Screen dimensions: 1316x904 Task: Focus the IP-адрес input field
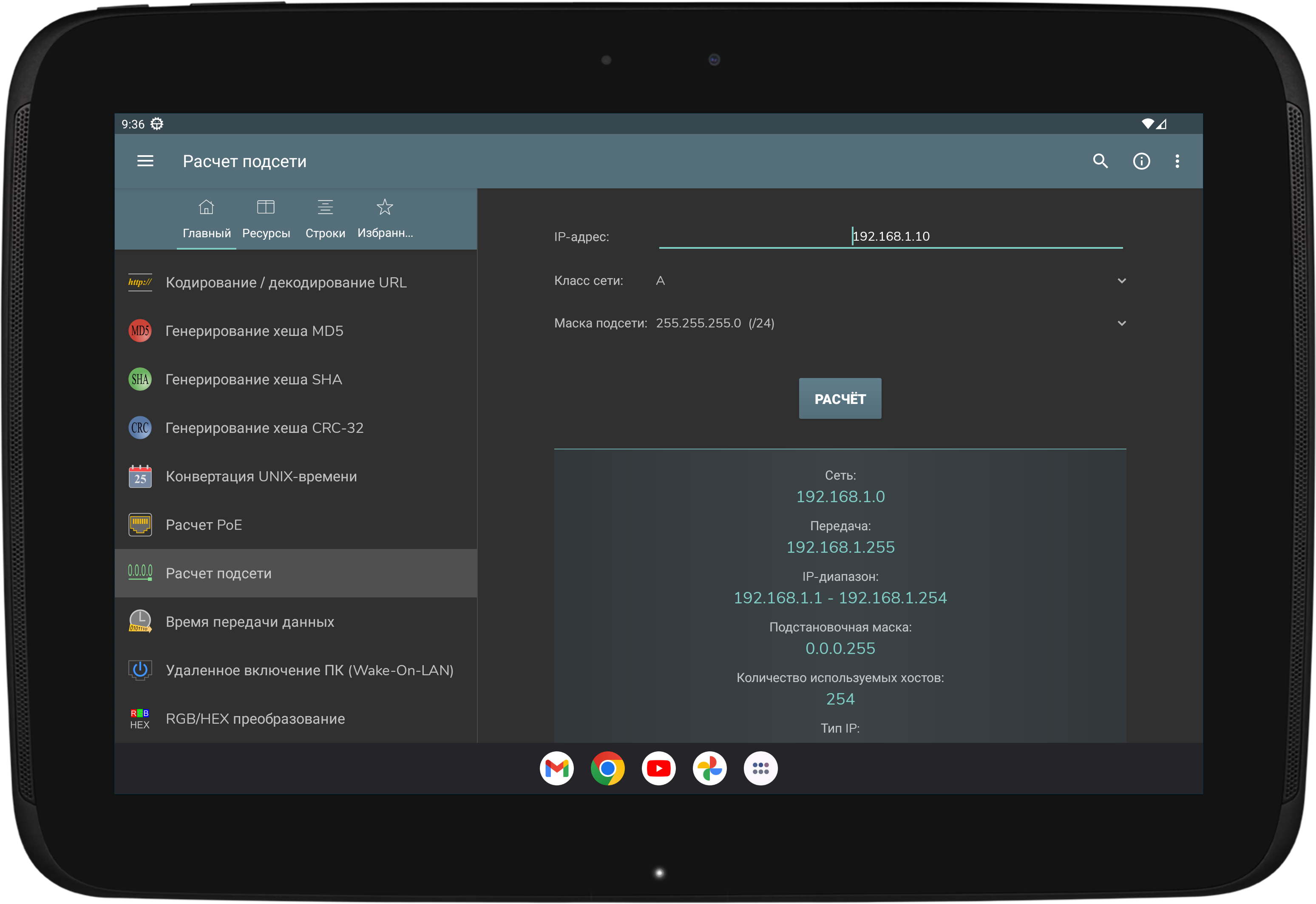(x=891, y=237)
